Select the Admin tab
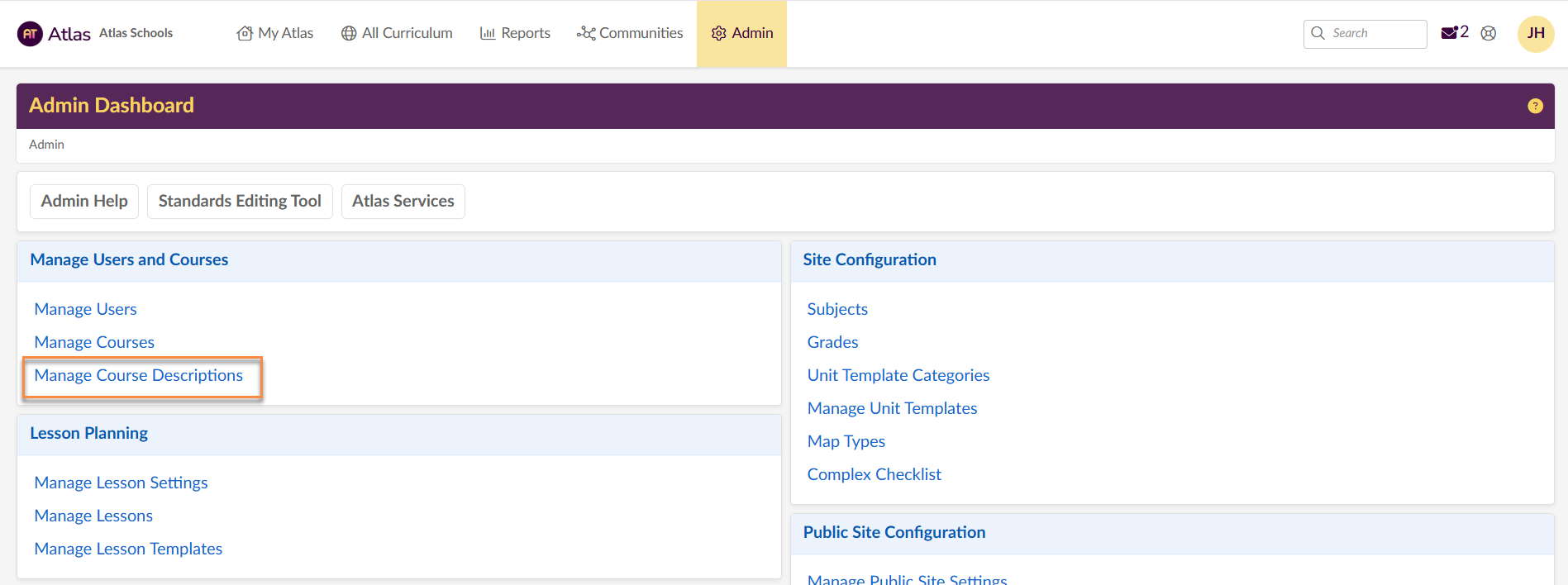The image size is (1568, 585). pyautogui.click(x=742, y=33)
